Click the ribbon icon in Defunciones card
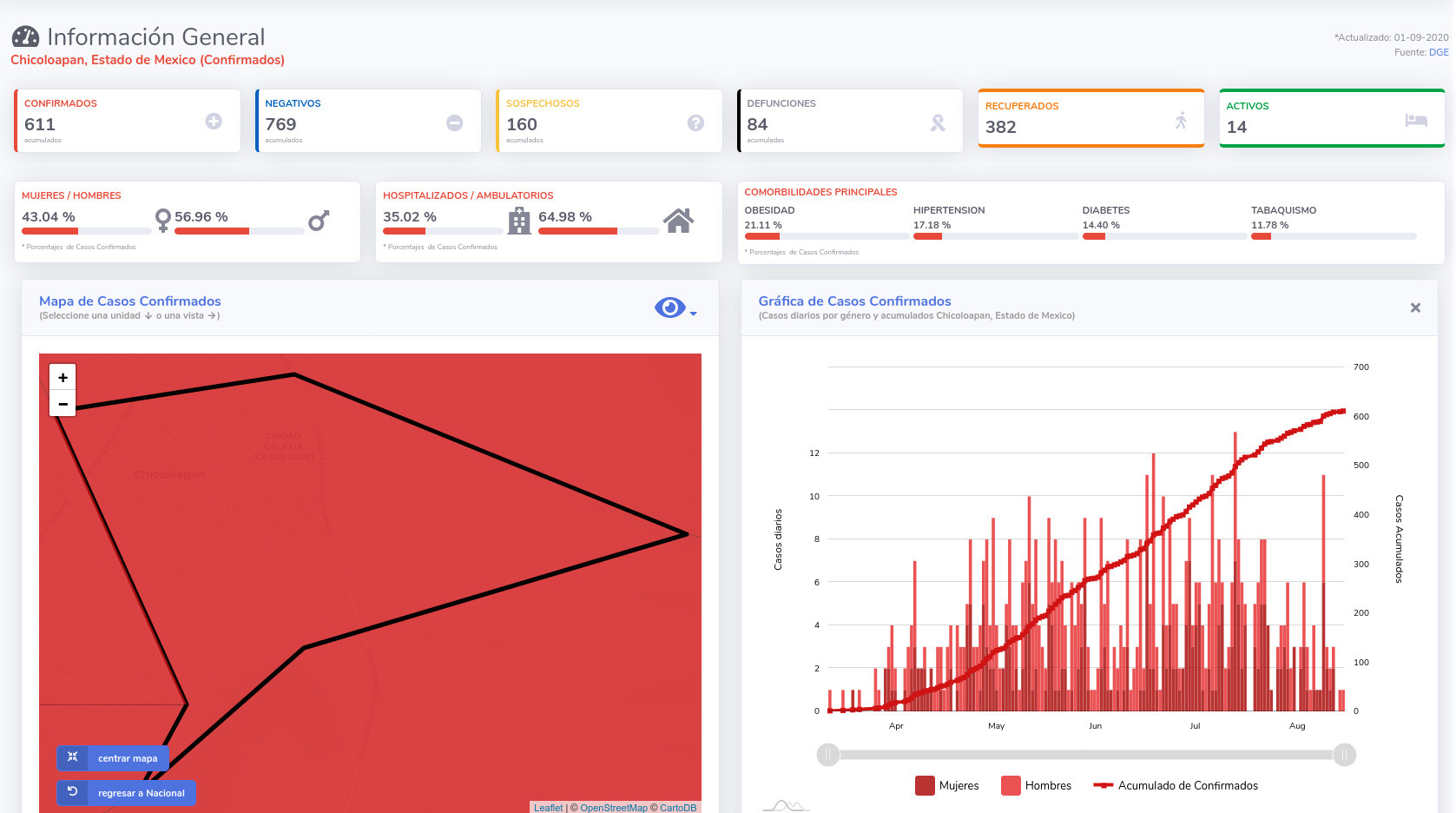The image size is (1456, 813). pos(938,123)
